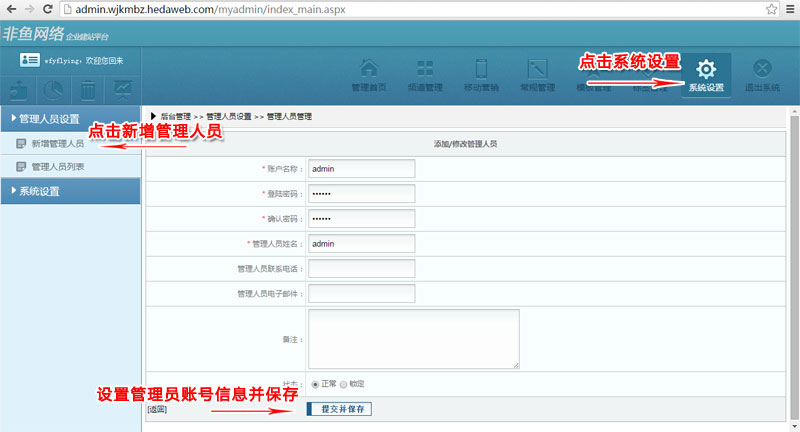
Task: Click the [返回] link
Action: coord(156,409)
